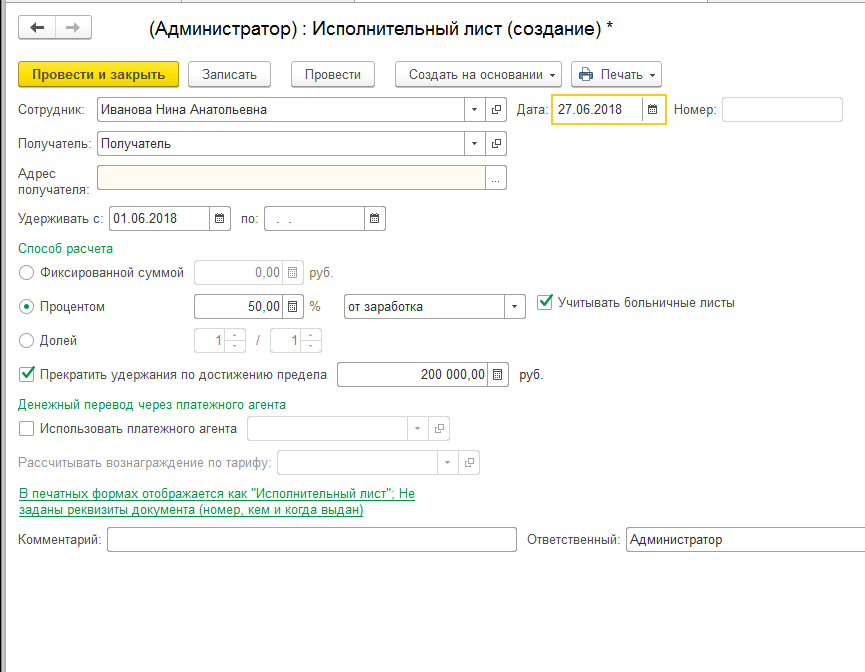The image size is (865, 672).
Task: Expand the 'от заработка' dropdown
Action: (514, 307)
